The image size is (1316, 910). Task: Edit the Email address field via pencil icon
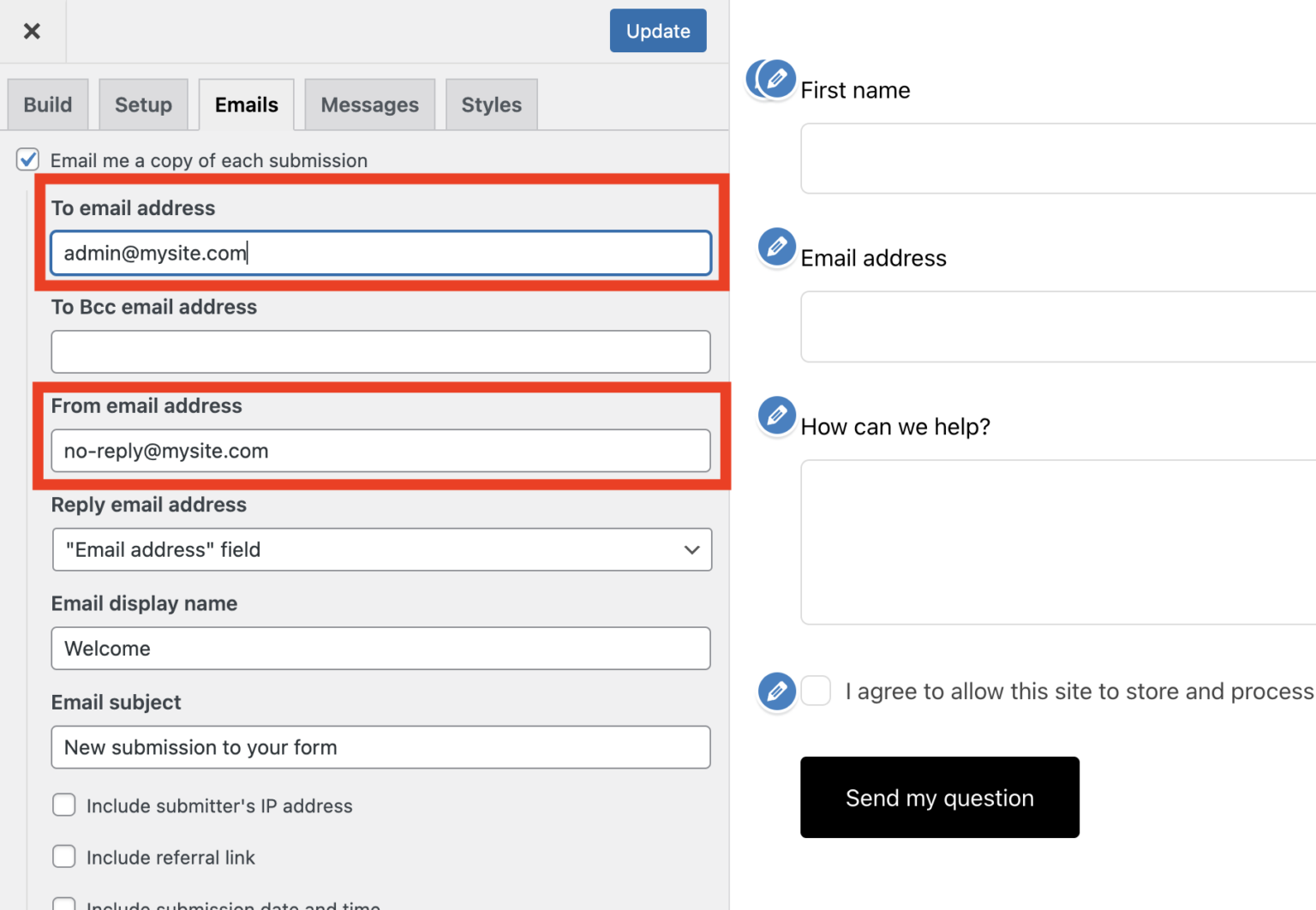776,248
